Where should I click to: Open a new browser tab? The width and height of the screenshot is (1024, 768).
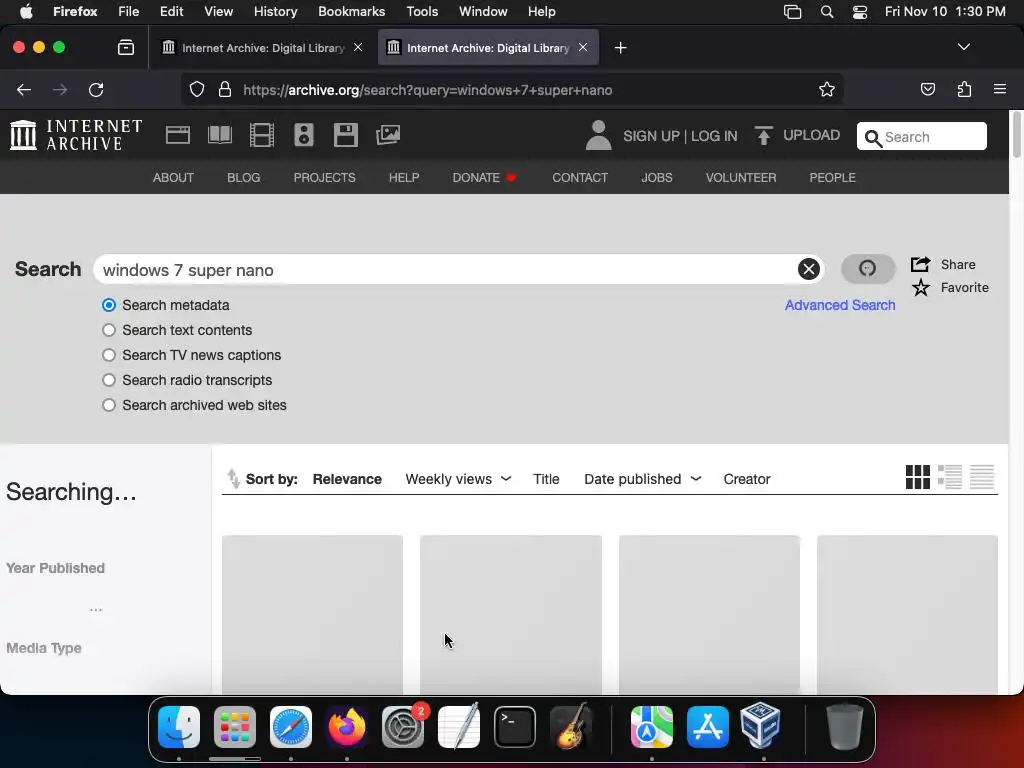[620, 47]
